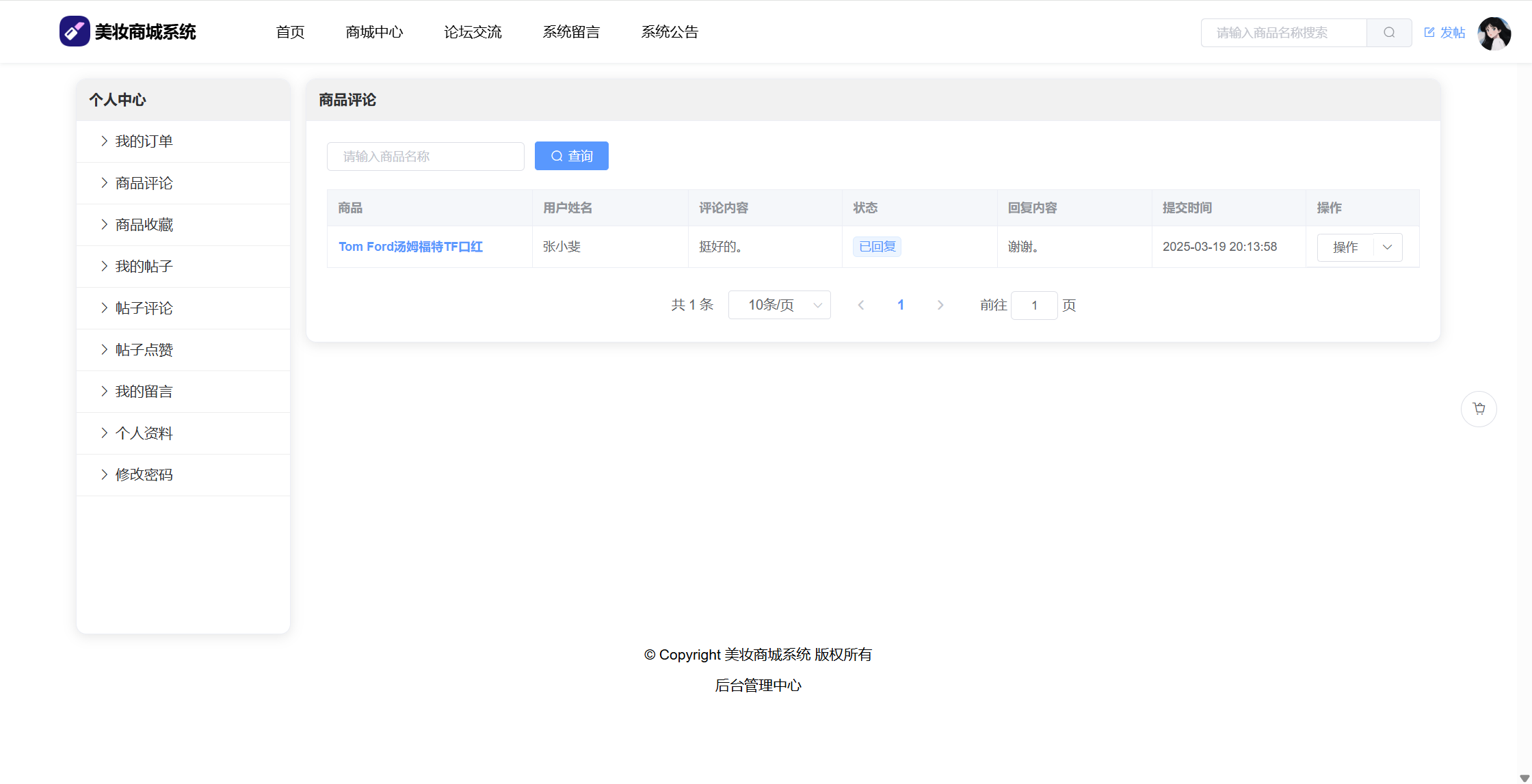Open the 商城中心 menu item
Screen dimensions: 1532x784
[x=374, y=32]
